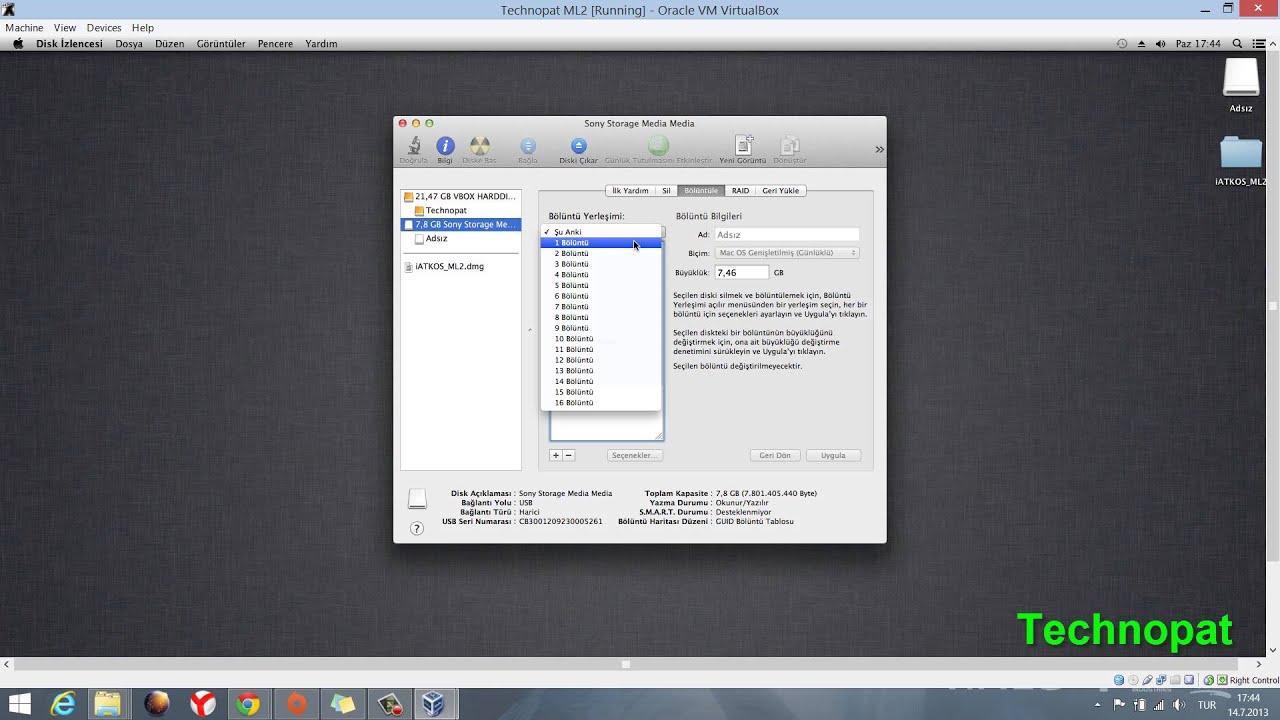Click VirtualBox USB devices status icon
This screenshot has height=720, width=1280.
tap(1148, 680)
